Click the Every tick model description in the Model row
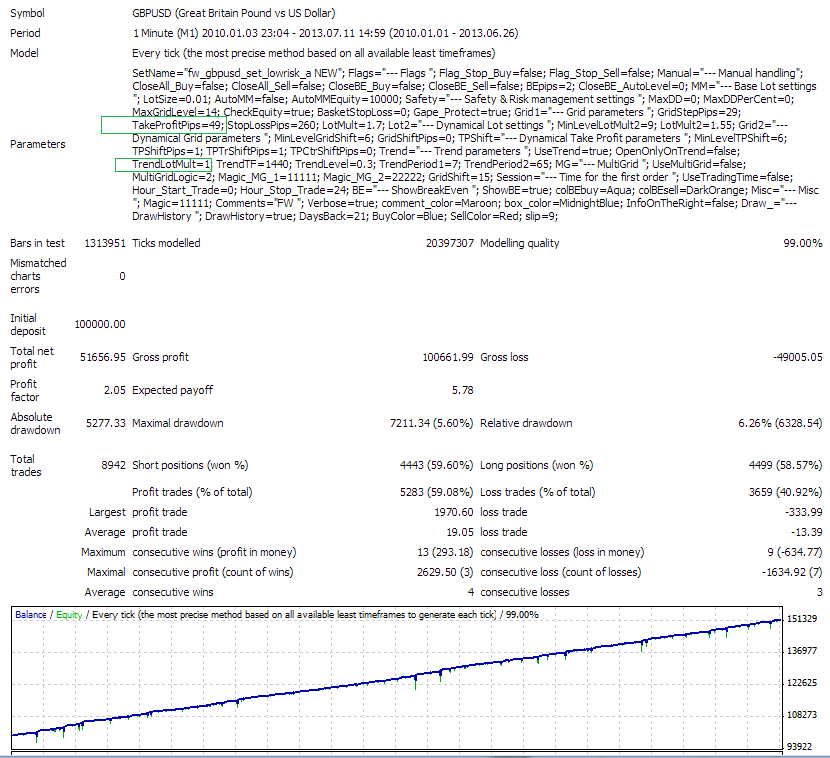The width and height of the screenshot is (830, 758). click(x=313, y=53)
